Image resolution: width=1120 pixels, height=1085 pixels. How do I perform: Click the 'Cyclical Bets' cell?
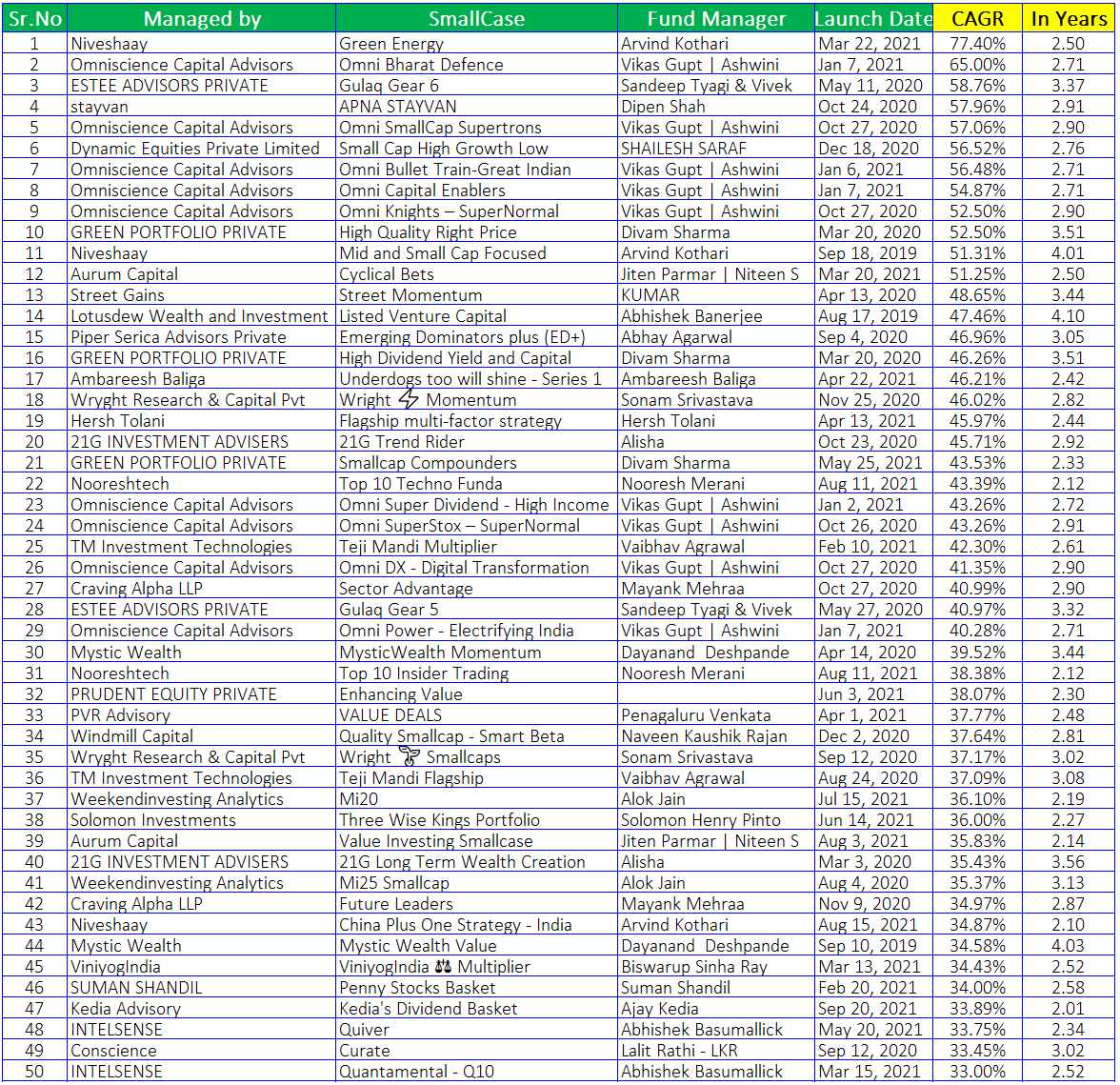click(476, 274)
